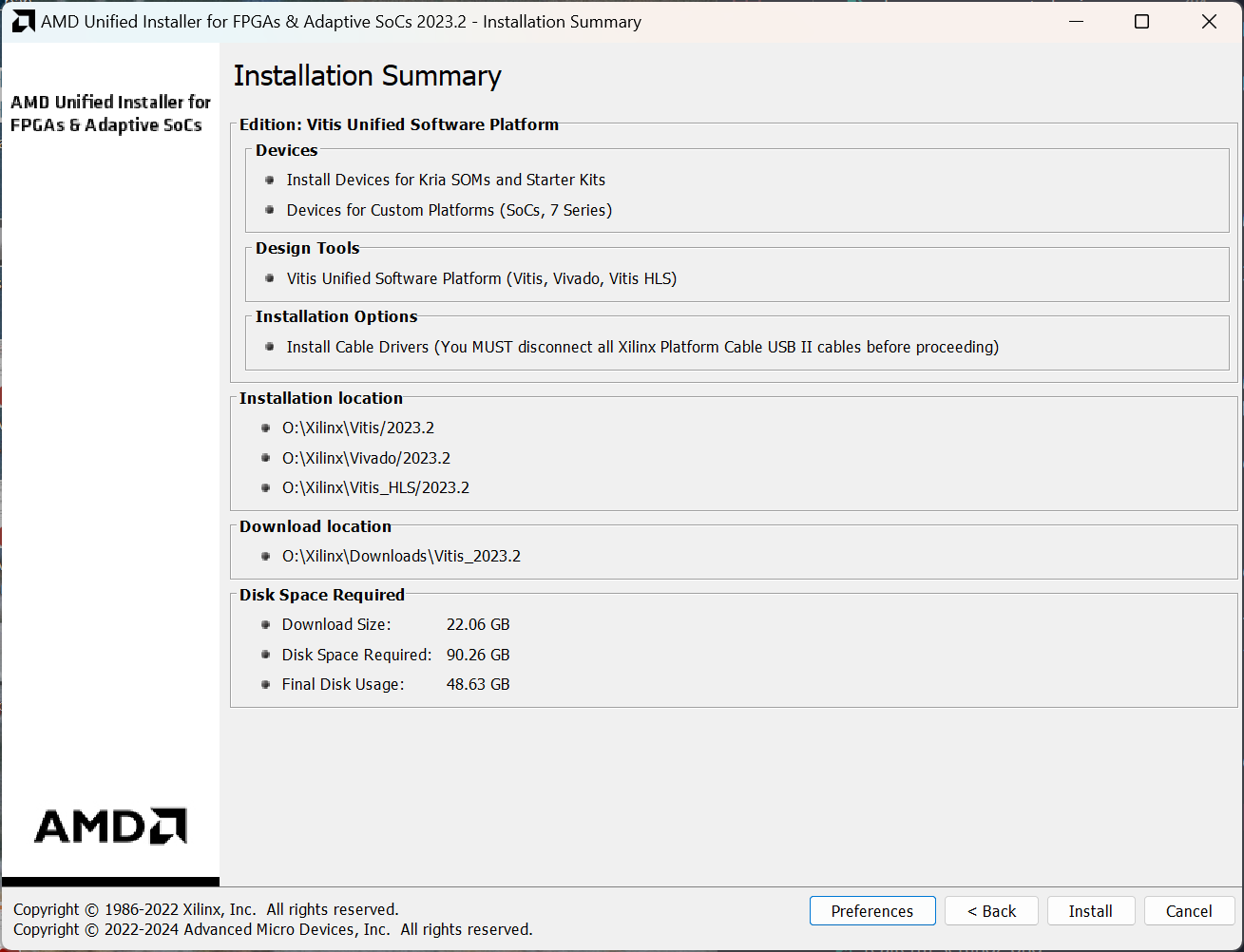
Task: Click the bullet beside Kria SOMs devices
Action: [x=270, y=181]
